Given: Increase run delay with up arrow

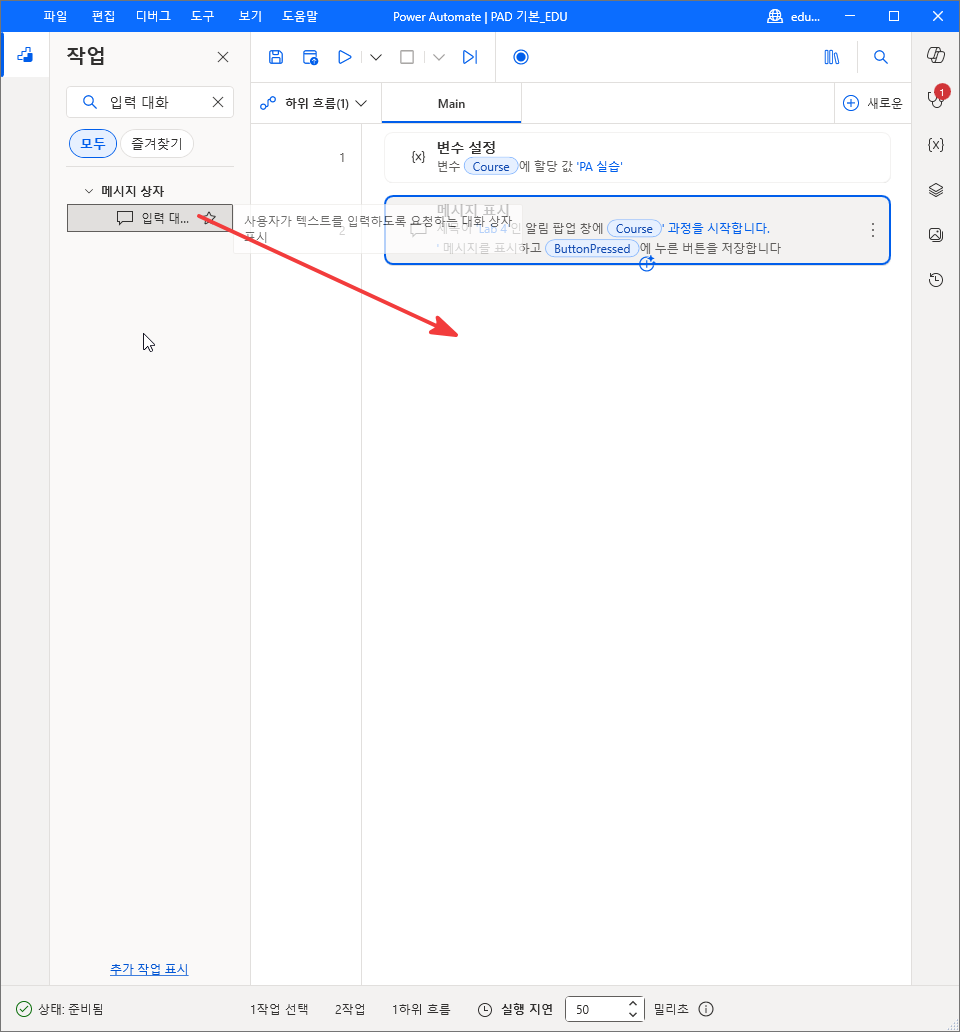Looking at the screenshot, I should 633,1003.
